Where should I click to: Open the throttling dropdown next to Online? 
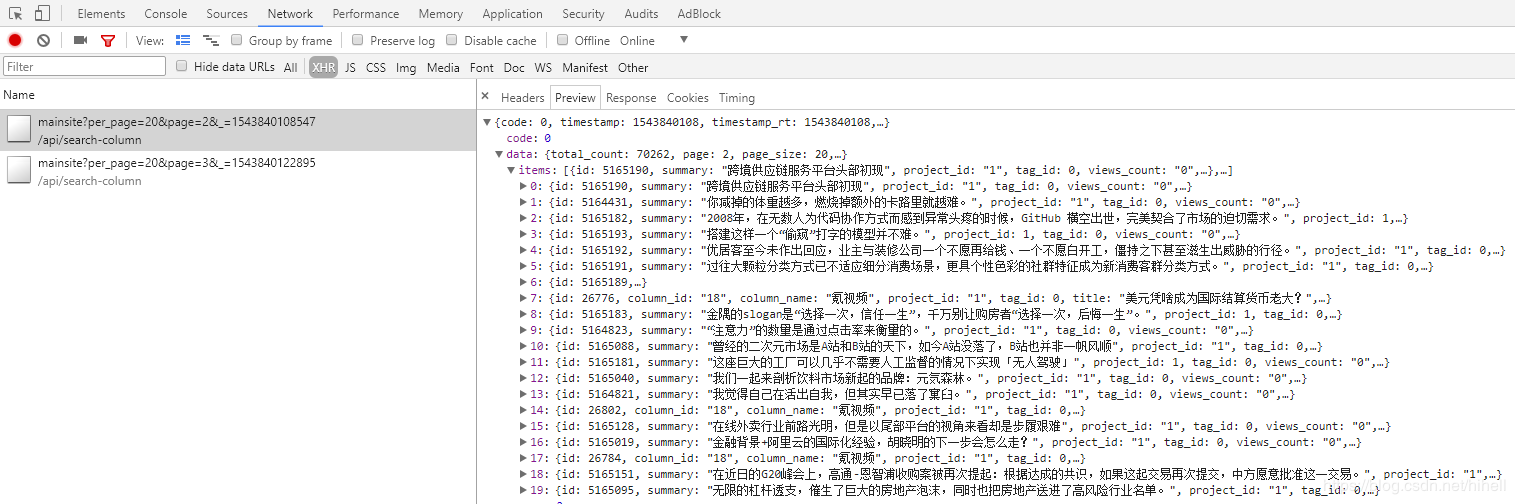[x=684, y=40]
